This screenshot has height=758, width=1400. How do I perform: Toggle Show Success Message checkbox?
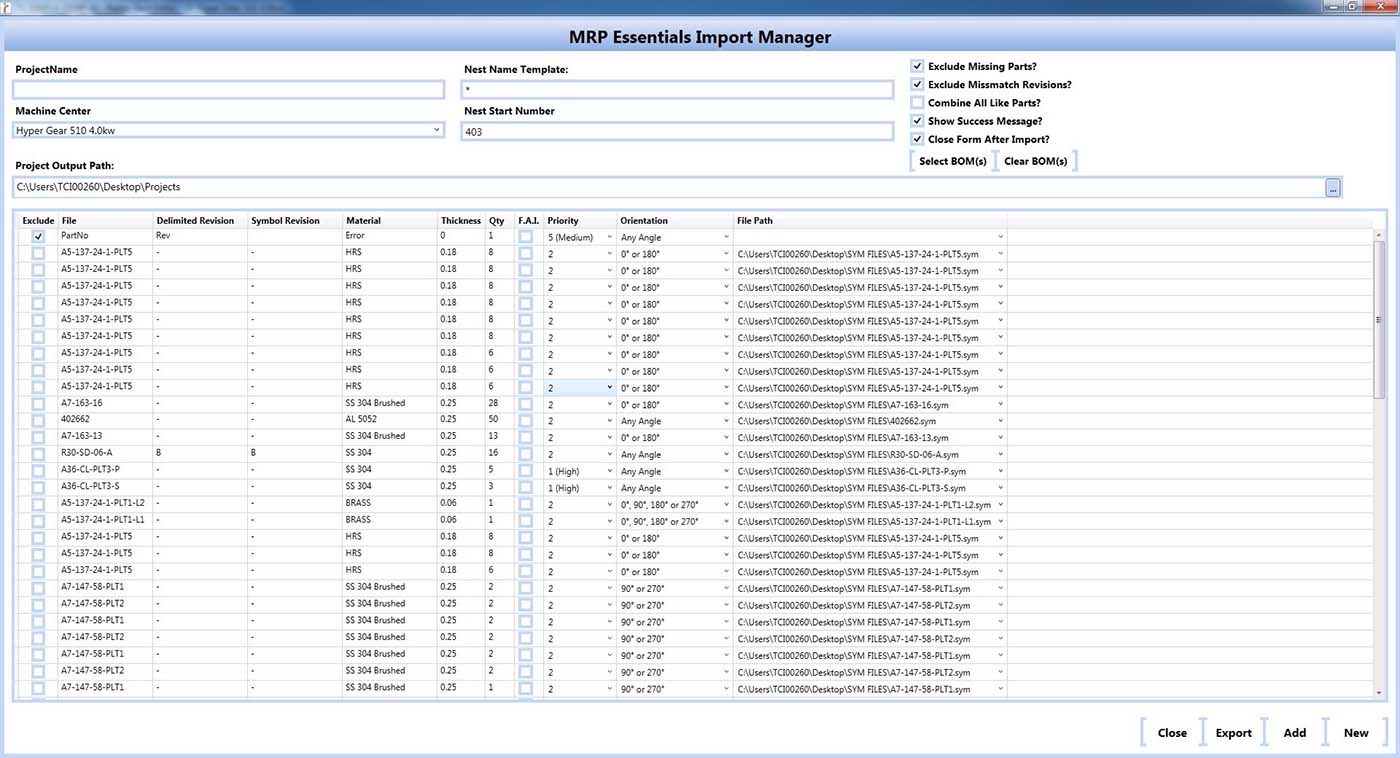pyautogui.click(x=917, y=121)
